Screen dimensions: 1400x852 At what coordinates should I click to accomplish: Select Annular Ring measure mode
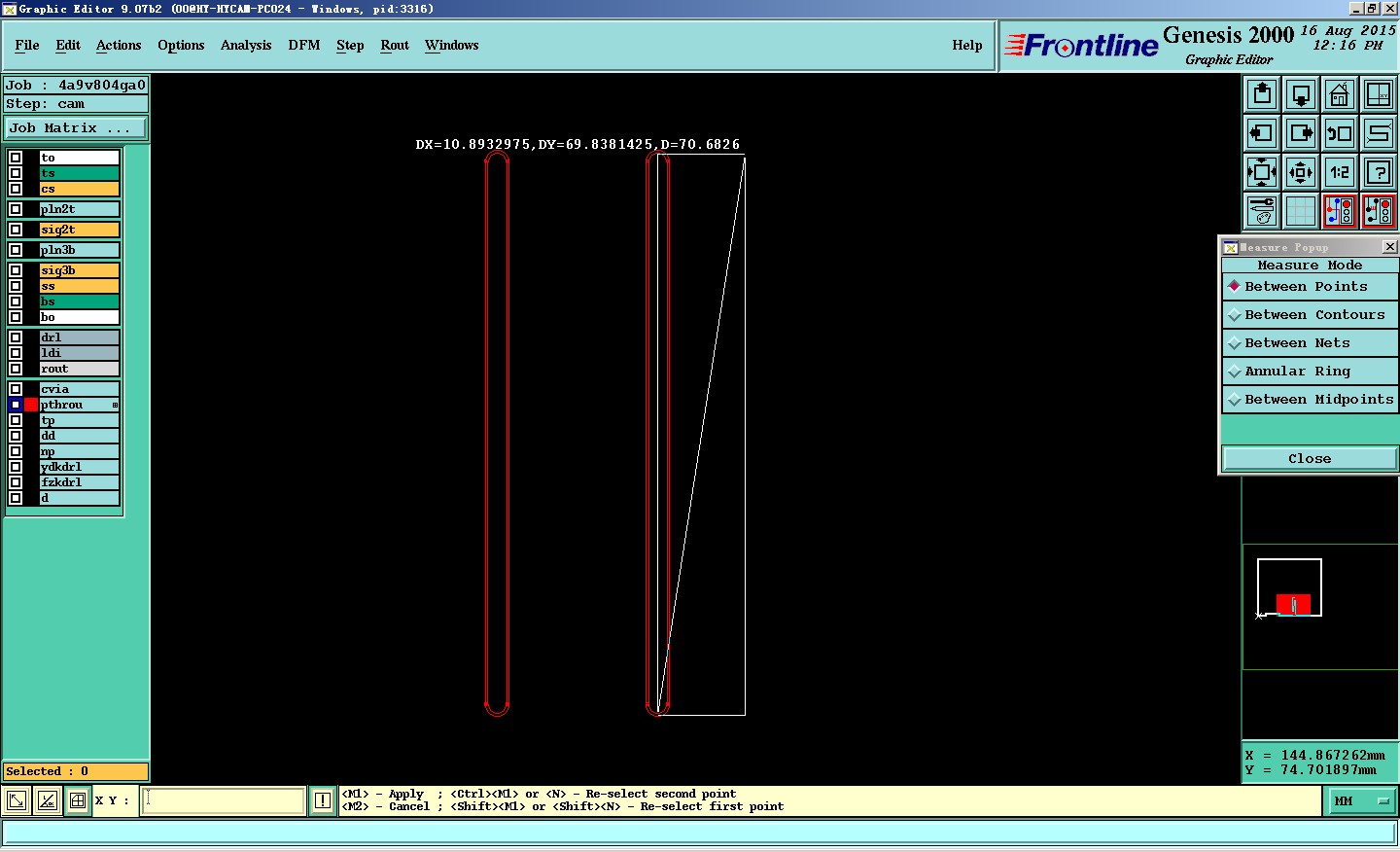point(1310,372)
